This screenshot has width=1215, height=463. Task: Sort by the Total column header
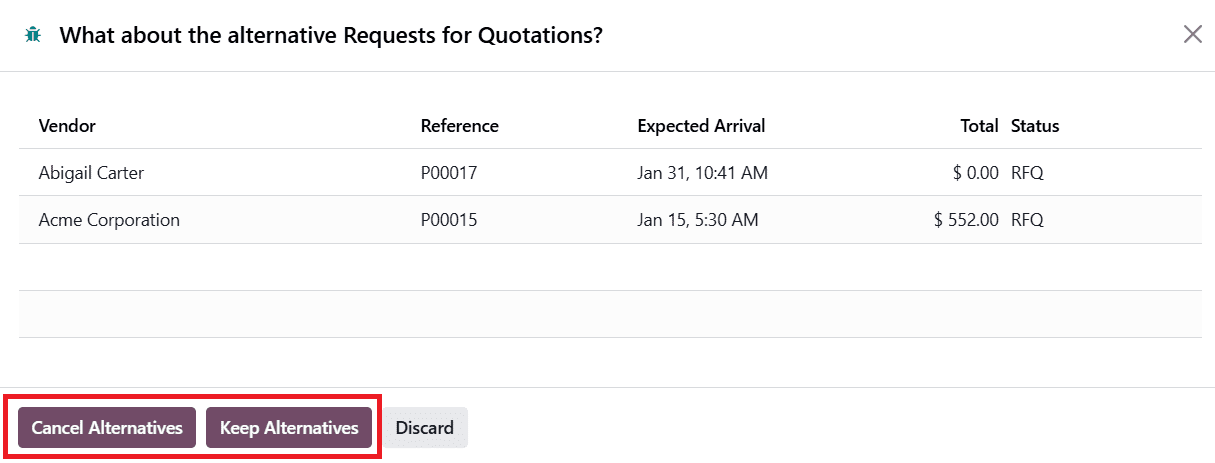tap(979, 126)
